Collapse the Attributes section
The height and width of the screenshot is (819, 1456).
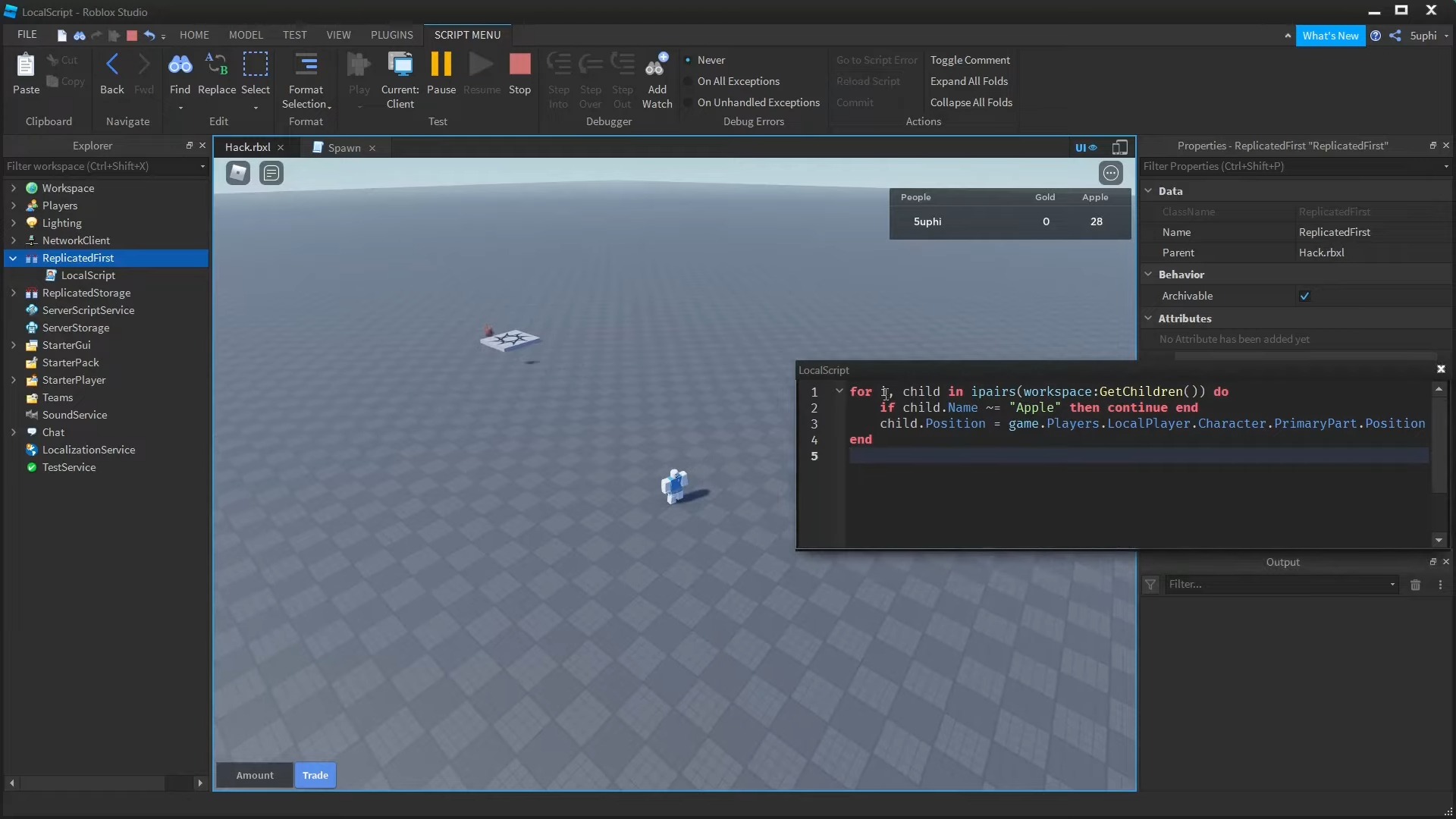click(1148, 318)
